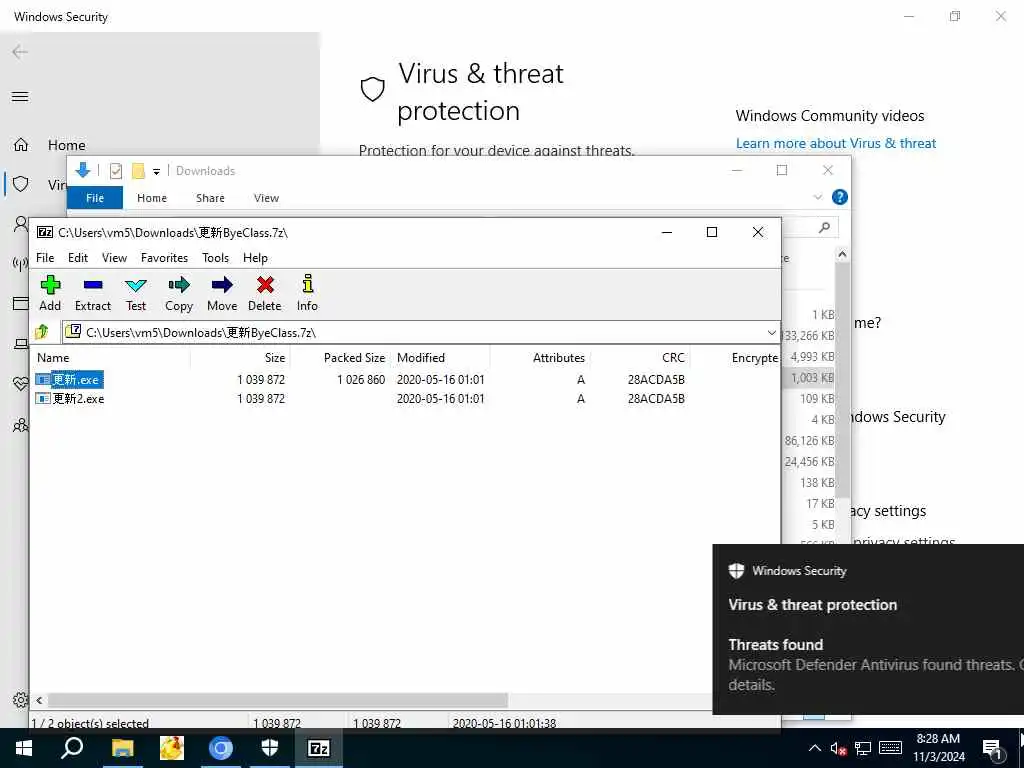Open the 7-Zip File menu
The width and height of the screenshot is (1024, 768).
pyautogui.click(x=45, y=258)
